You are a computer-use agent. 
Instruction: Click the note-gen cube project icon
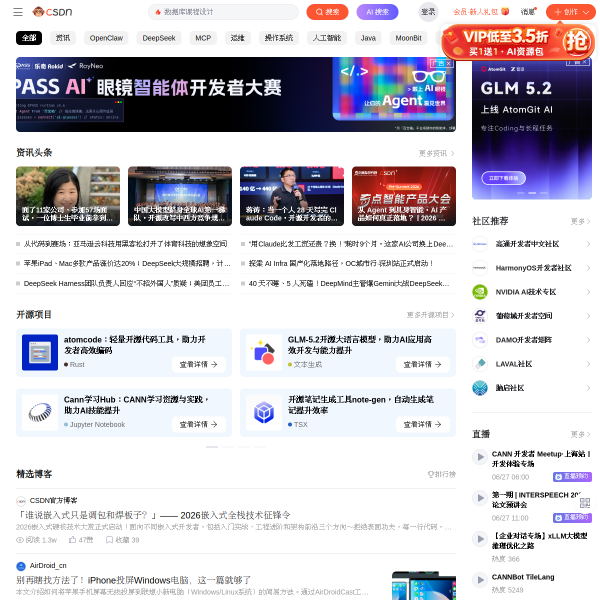point(264,412)
